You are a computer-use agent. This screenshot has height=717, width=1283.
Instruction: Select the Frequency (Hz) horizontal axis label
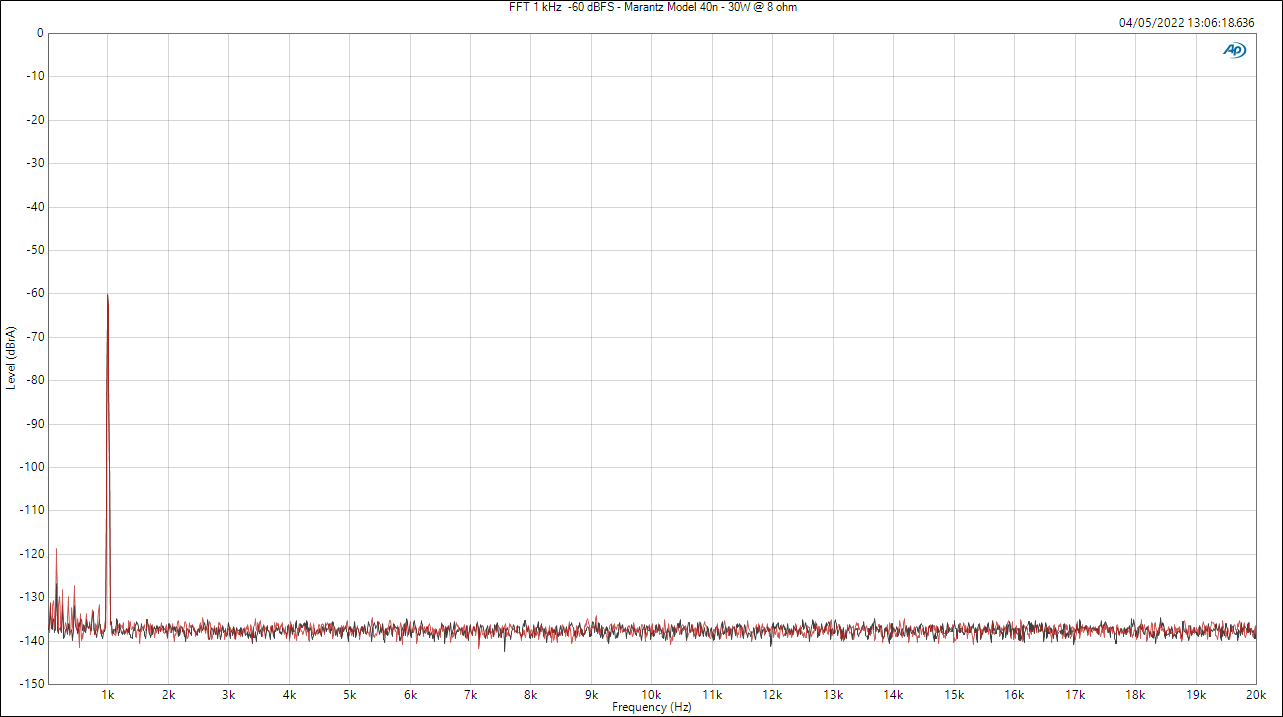[x=652, y=707]
